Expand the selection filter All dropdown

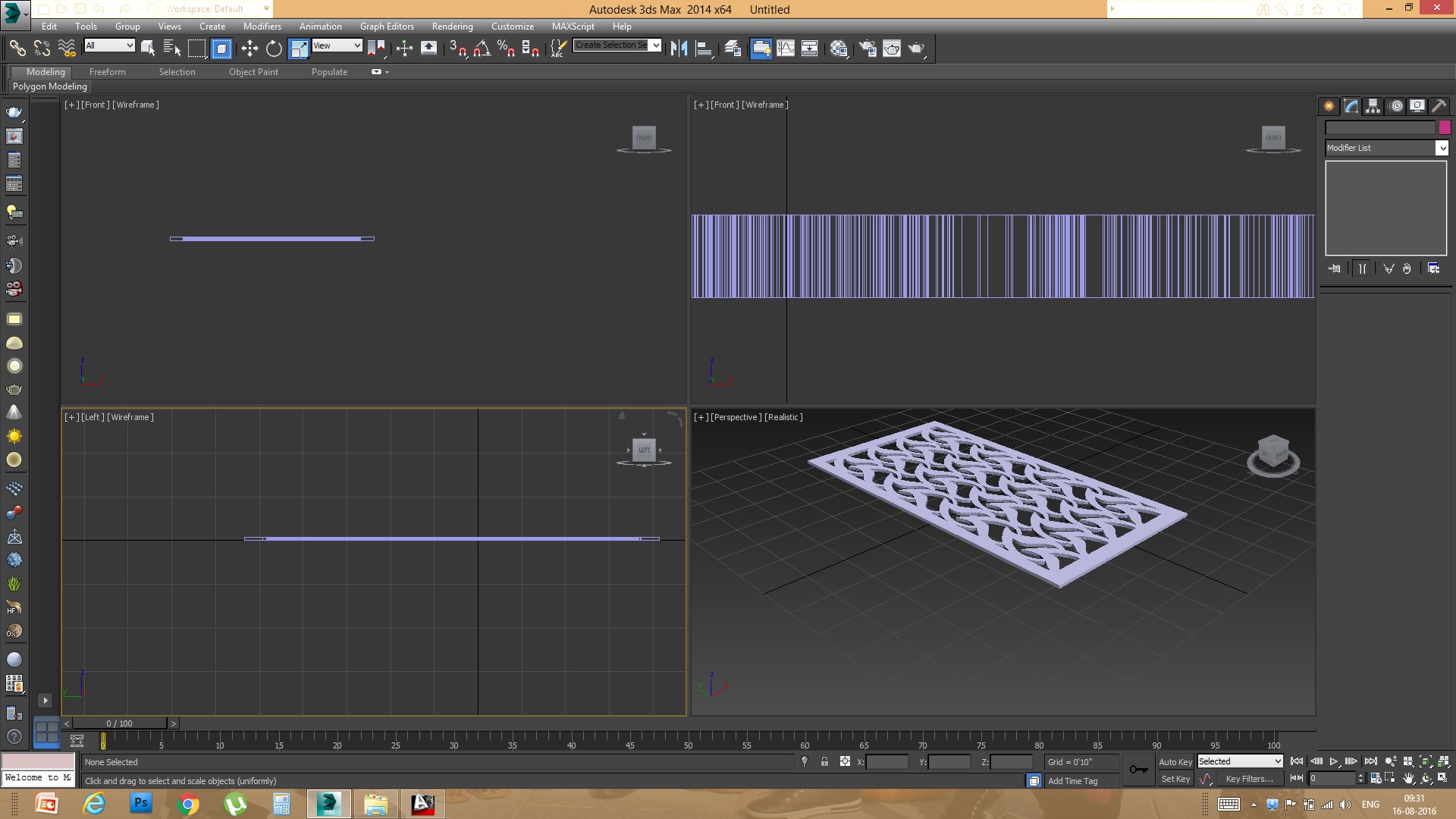[x=109, y=45]
